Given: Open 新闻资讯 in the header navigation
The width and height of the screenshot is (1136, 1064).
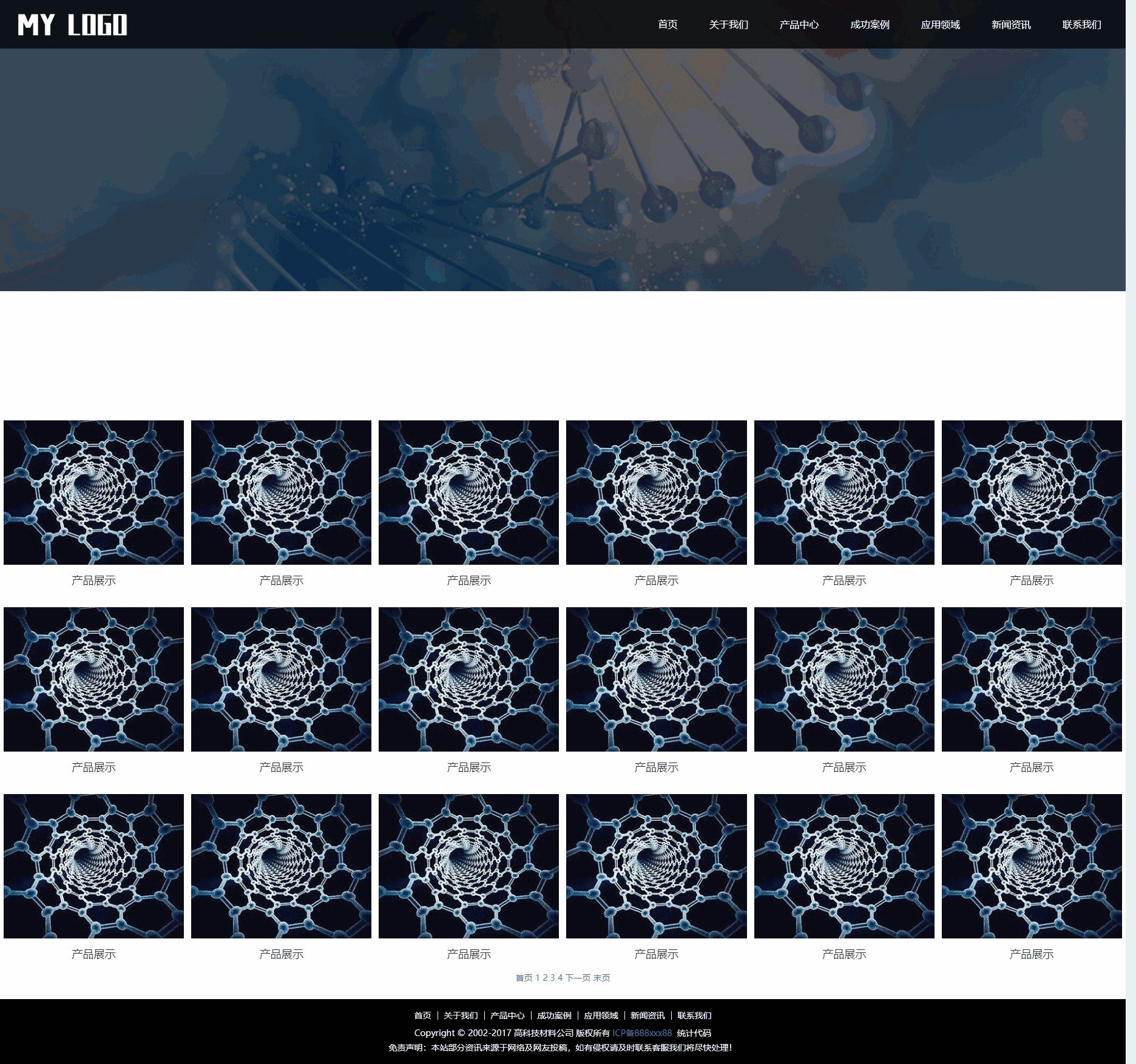Looking at the screenshot, I should tap(1010, 25).
